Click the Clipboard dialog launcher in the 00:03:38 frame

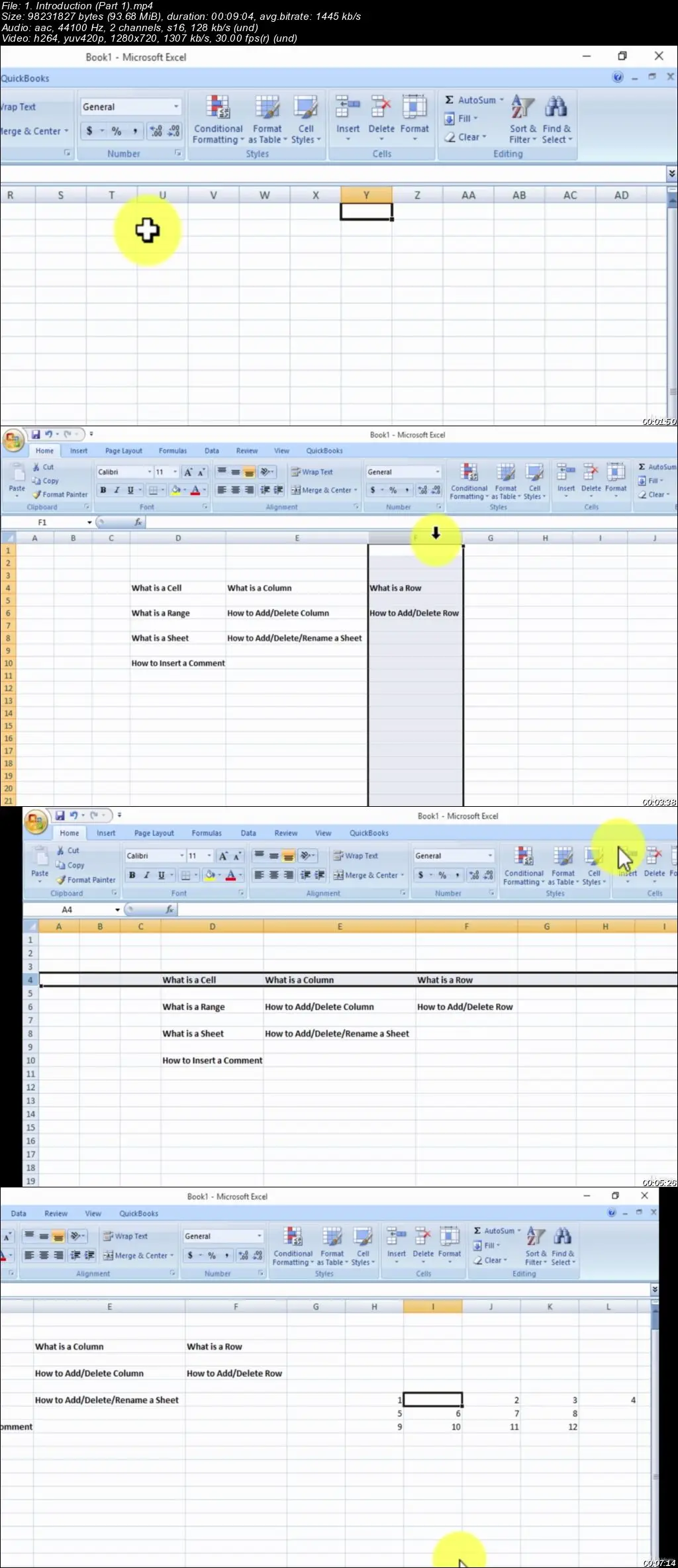[86, 507]
